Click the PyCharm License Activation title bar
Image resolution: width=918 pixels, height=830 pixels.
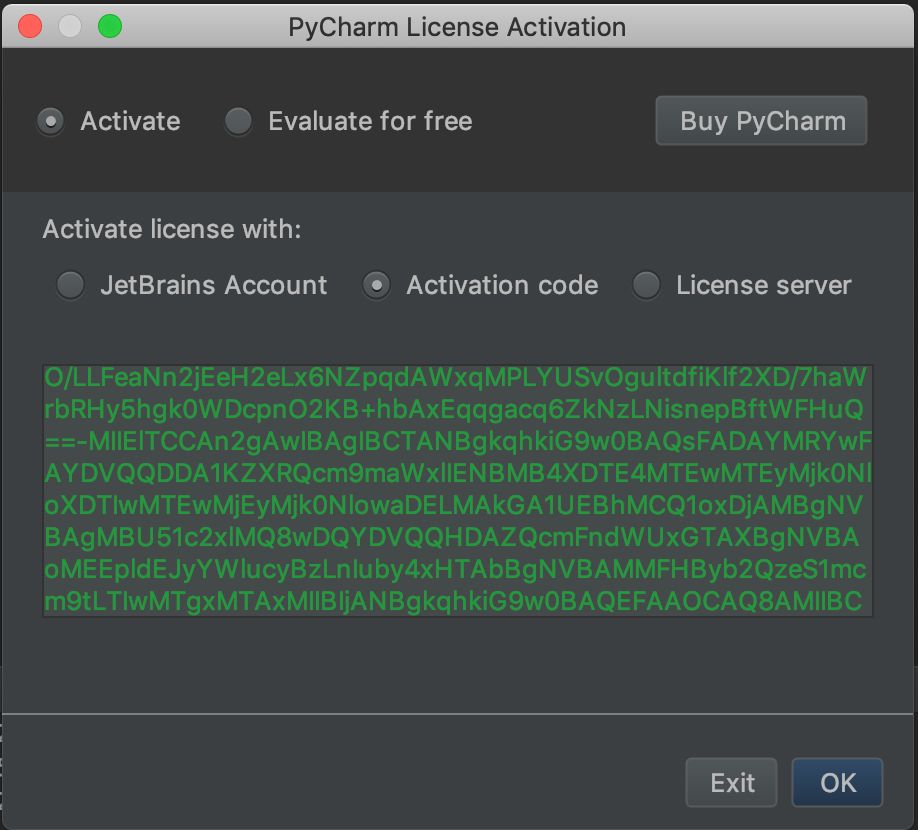(x=458, y=27)
